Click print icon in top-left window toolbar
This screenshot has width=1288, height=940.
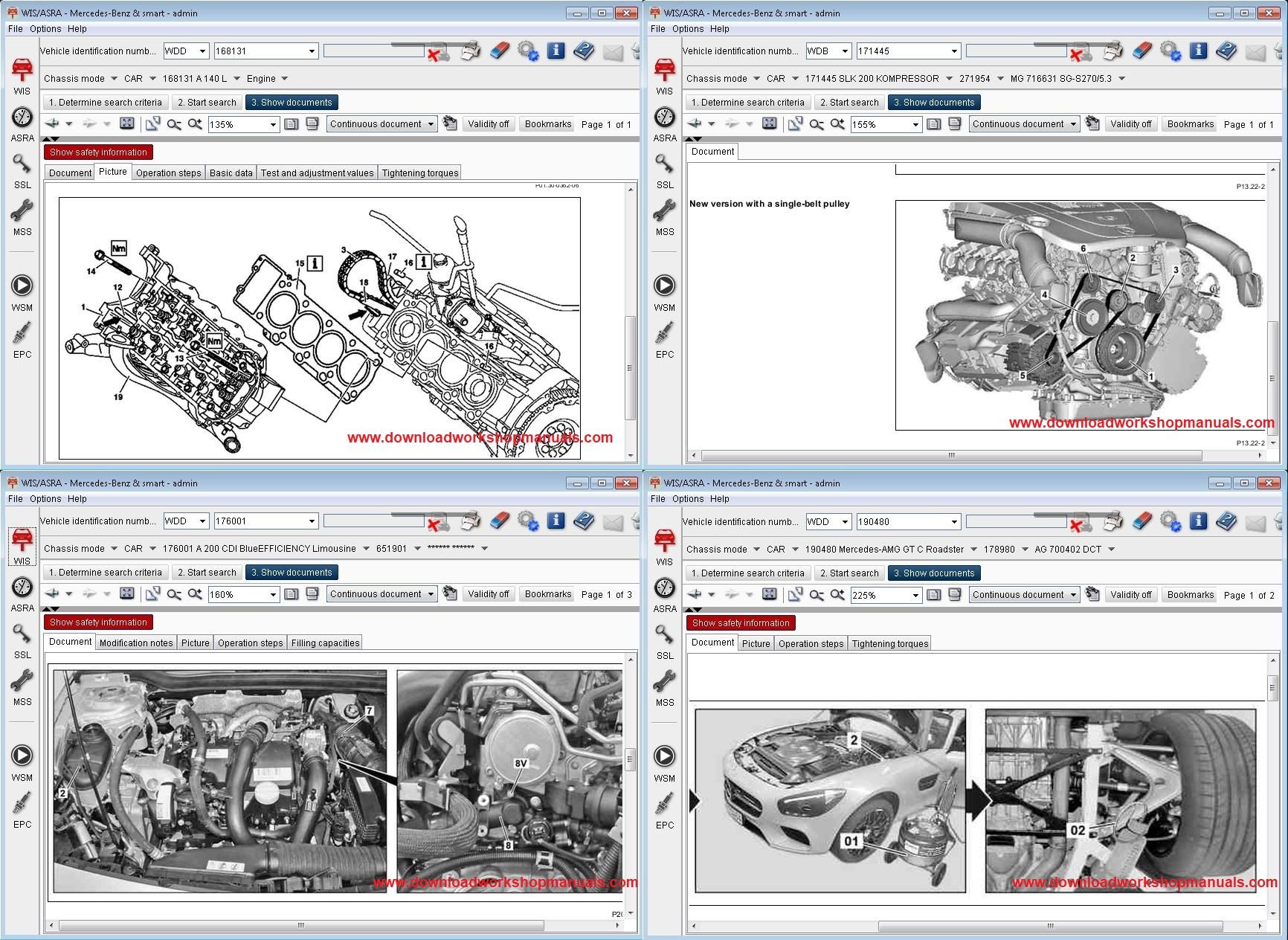470,51
